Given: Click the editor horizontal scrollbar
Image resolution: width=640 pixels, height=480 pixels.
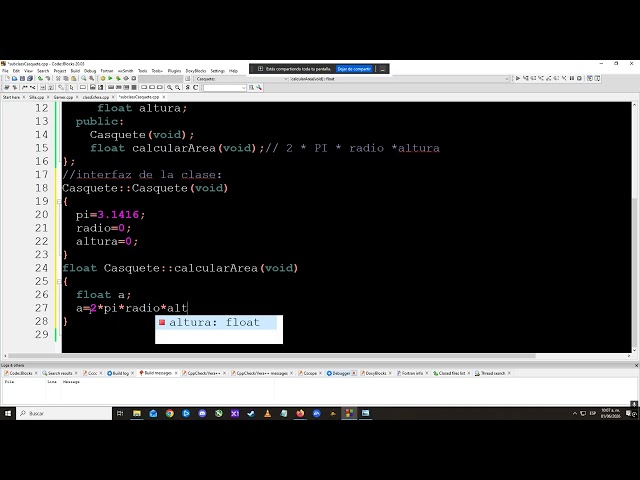Looking at the screenshot, I should tap(271, 356).
